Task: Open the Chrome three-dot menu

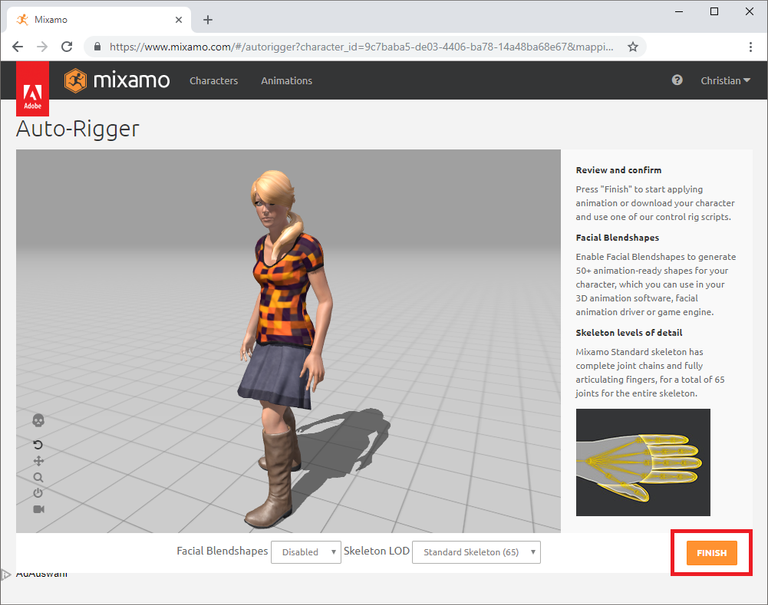Action: click(x=750, y=47)
